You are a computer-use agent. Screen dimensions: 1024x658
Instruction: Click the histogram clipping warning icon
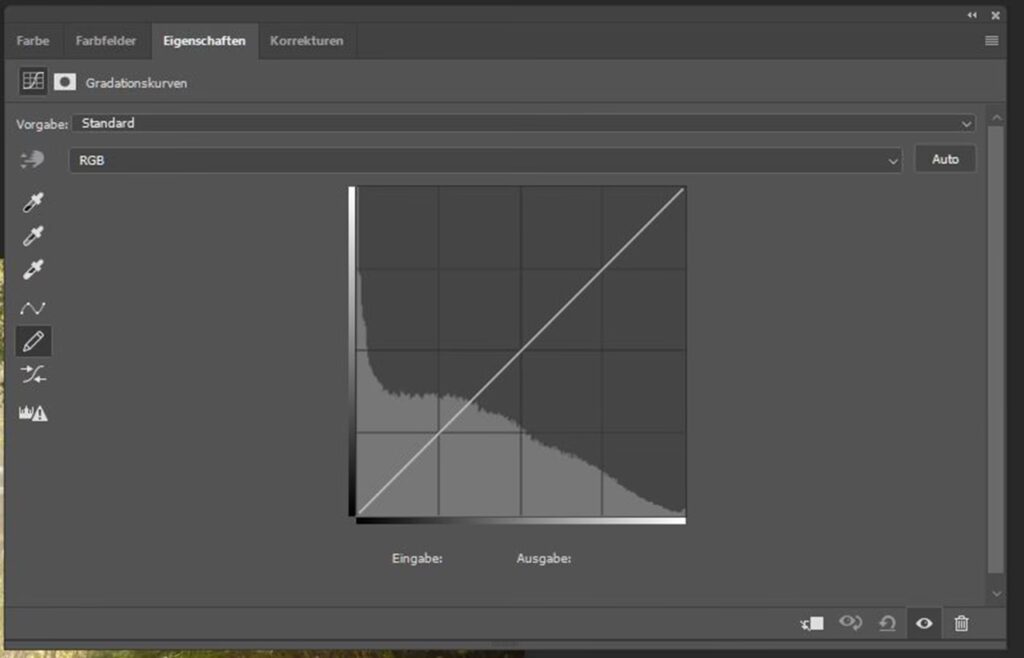pyautogui.click(x=33, y=413)
